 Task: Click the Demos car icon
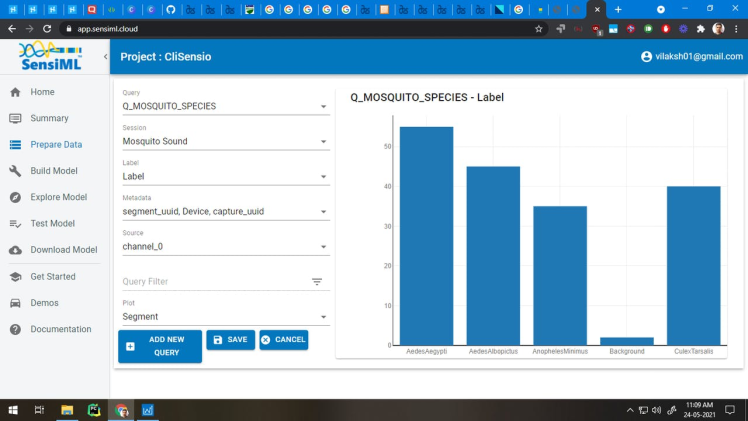(x=15, y=303)
